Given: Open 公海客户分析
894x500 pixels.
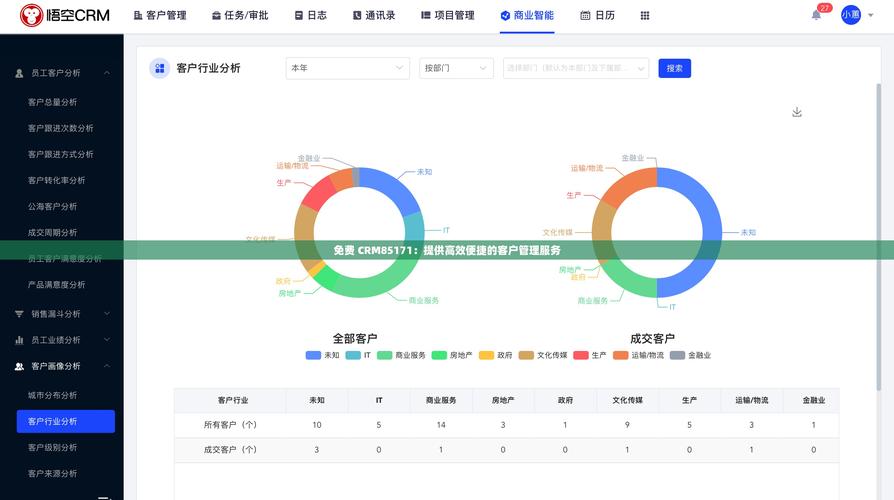Looking at the screenshot, I should click(x=52, y=206).
